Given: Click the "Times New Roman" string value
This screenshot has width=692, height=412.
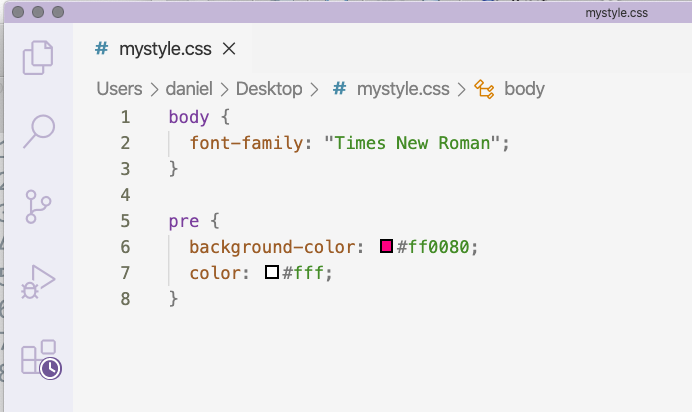Looking at the screenshot, I should tap(412, 143).
